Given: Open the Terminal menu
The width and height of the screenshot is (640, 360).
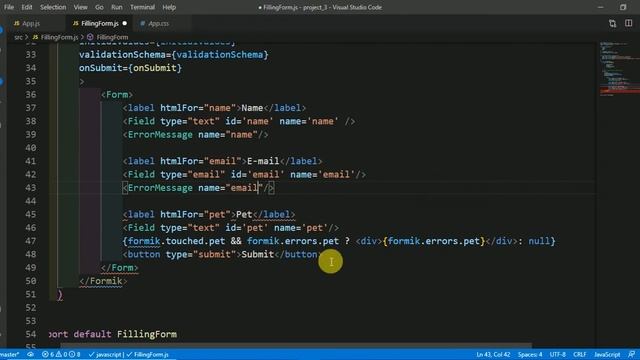Looking at the screenshot, I should tap(142, 7).
